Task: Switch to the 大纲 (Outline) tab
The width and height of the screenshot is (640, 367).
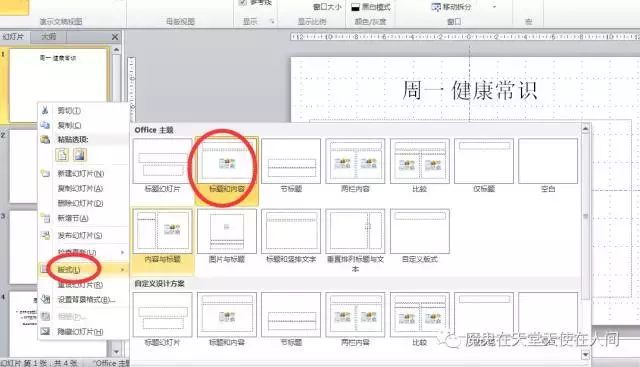Action: pos(48,37)
